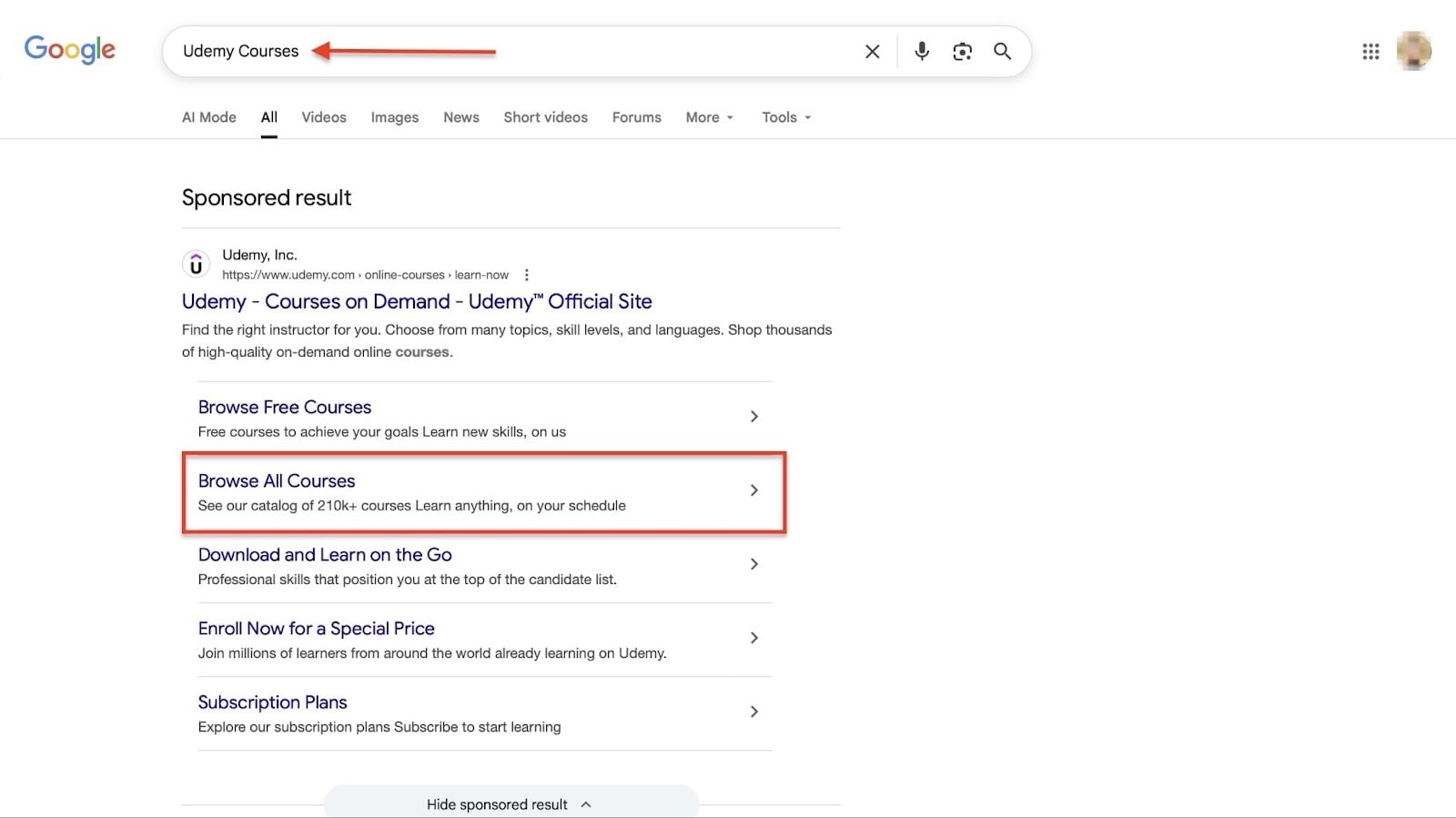Click 'Professional skills that position you' description
Viewport: 1456px width, 818px height.
tap(408, 580)
